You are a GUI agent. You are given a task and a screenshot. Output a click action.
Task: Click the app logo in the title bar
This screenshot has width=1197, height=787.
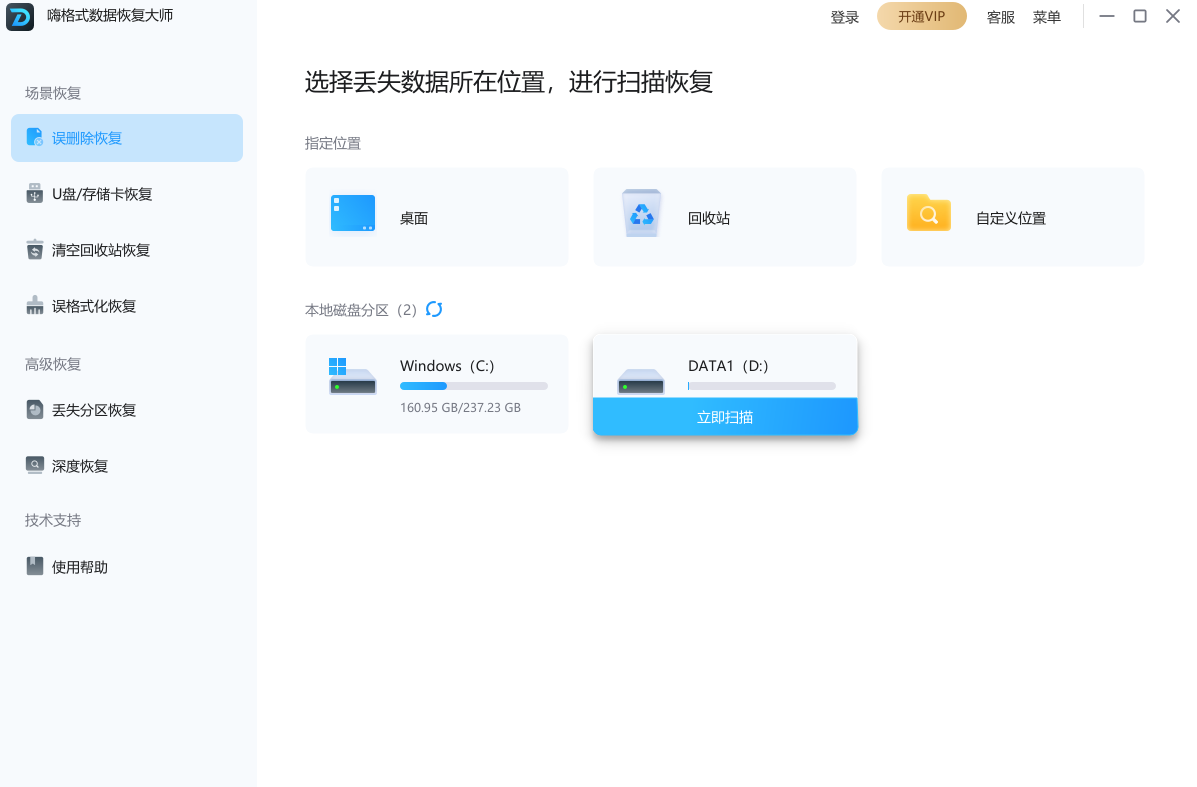[x=20, y=16]
